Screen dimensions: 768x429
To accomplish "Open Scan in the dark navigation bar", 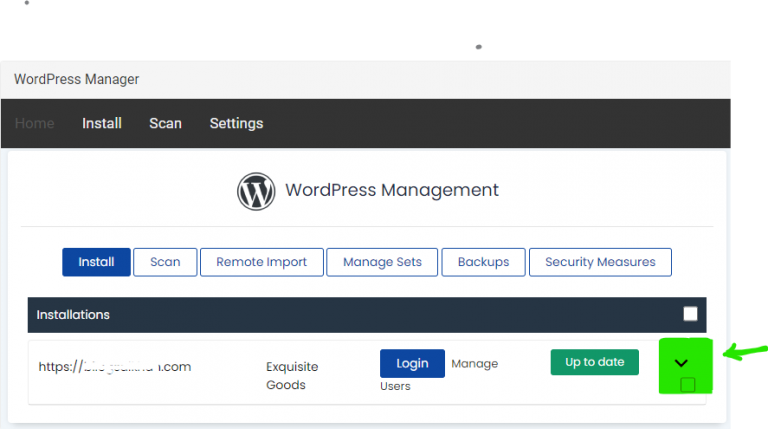I will click(x=165, y=123).
